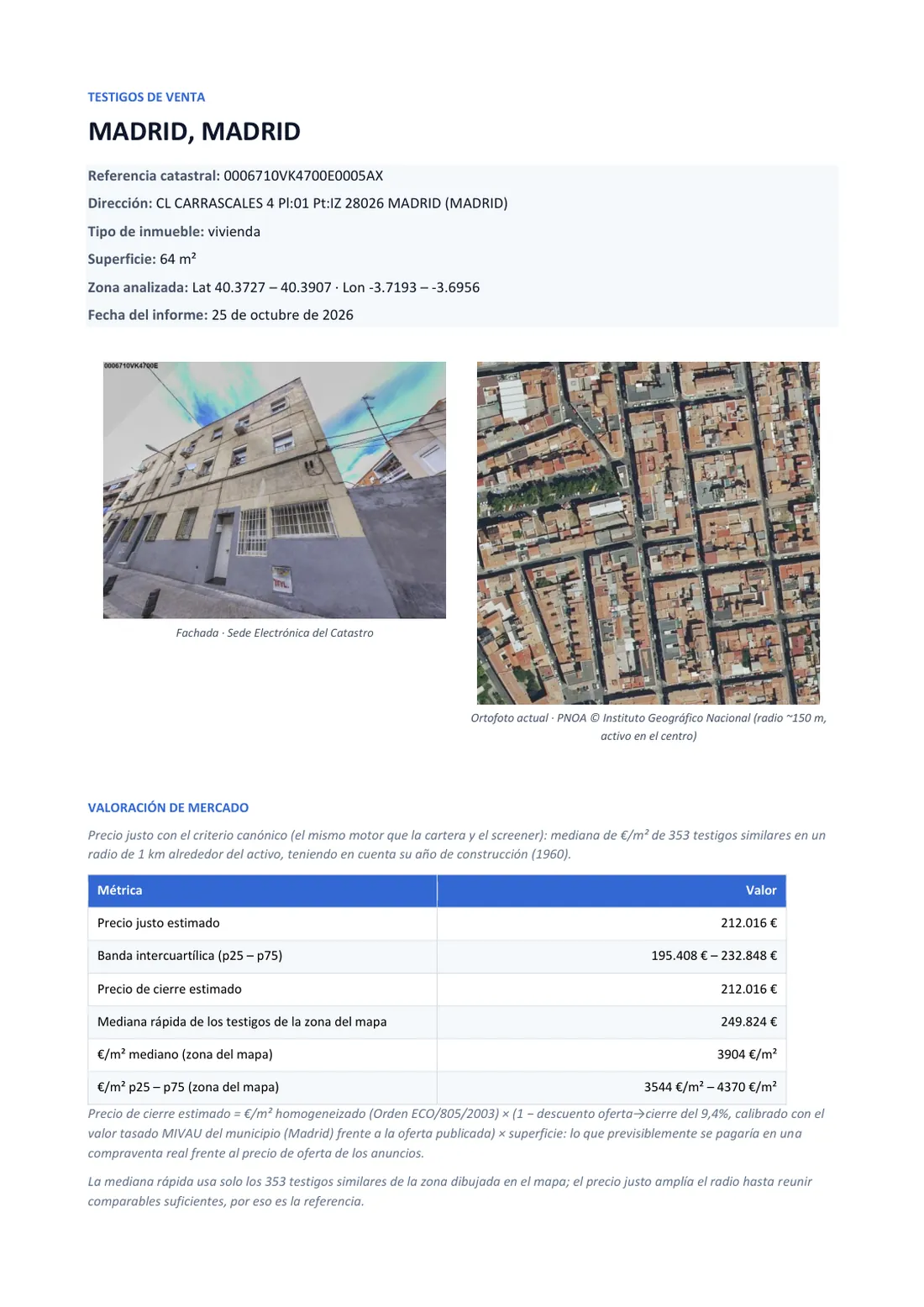Select the €/m² mediano (zona del mapa) label
The width and height of the screenshot is (924, 1307).
185,1055
